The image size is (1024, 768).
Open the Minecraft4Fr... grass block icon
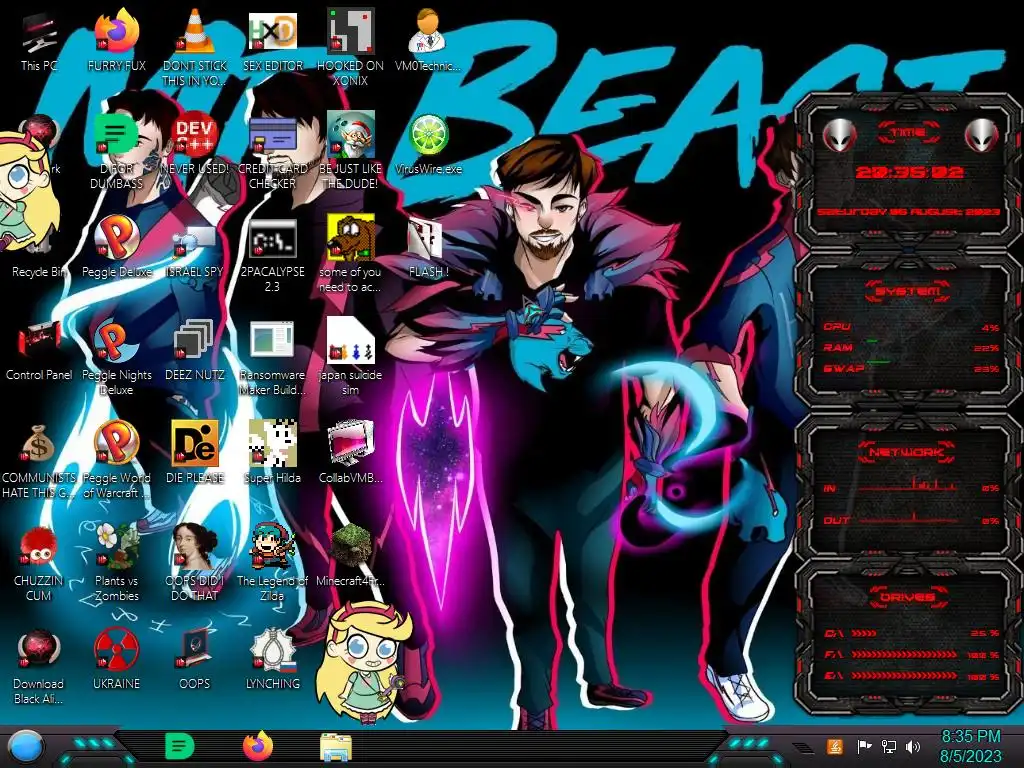point(350,547)
